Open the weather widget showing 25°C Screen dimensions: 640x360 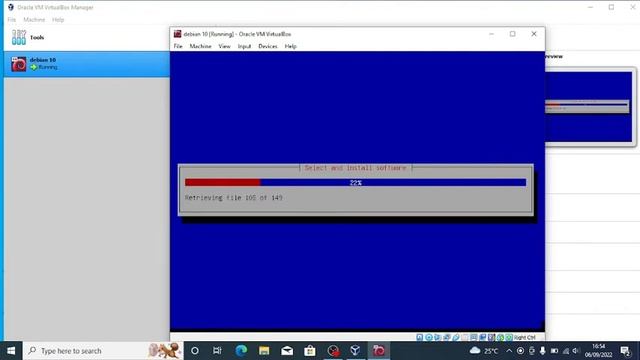tap(484, 351)
